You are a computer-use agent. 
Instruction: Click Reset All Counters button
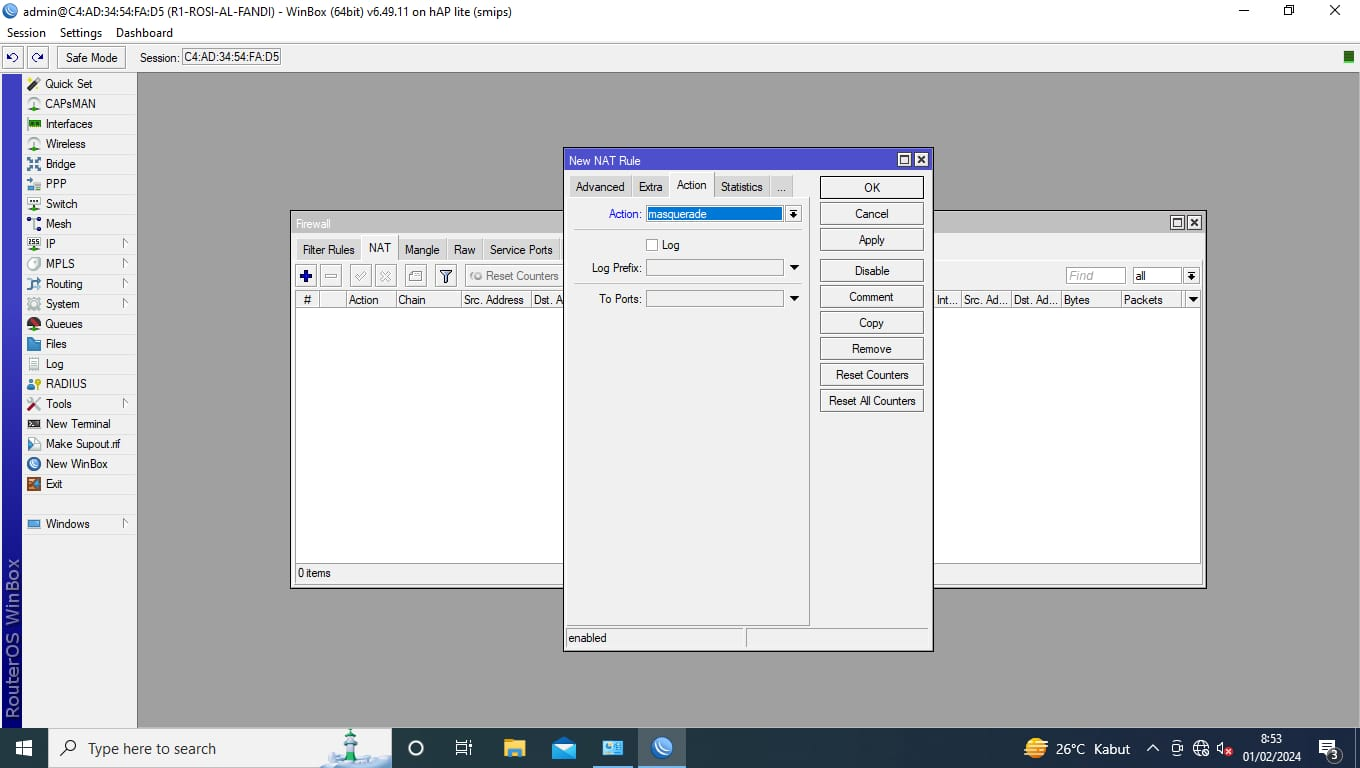[872, 401]
